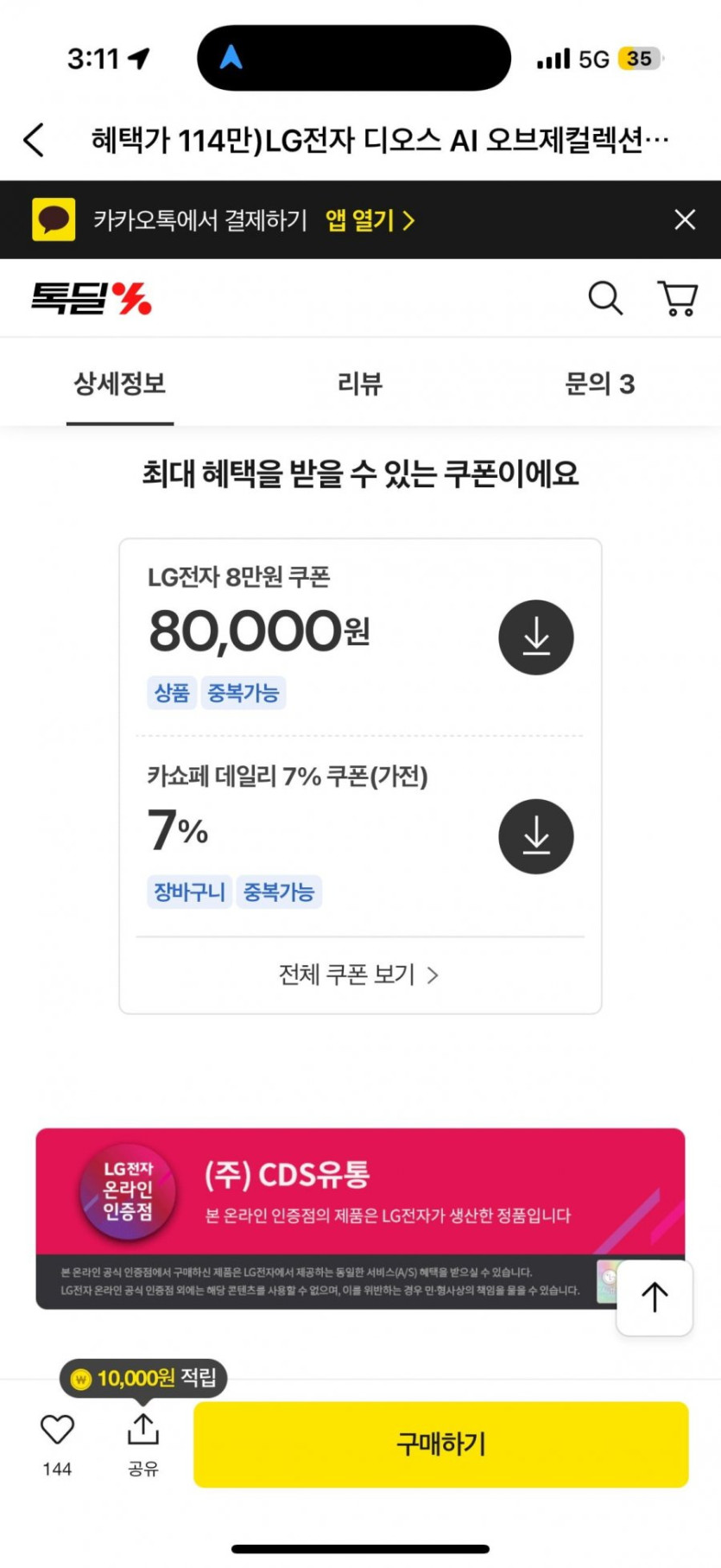Tap the (주) CDS유통 certified store banner
Image resolution: width=721 pixels, height=1568 pixels.
360,1192
